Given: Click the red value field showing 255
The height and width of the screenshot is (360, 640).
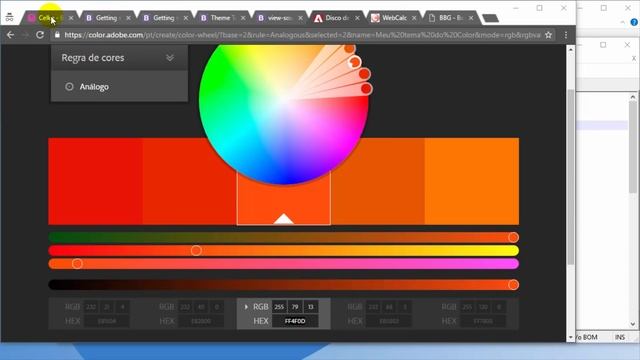Looking at the screenshot, I should click(279, 307).
